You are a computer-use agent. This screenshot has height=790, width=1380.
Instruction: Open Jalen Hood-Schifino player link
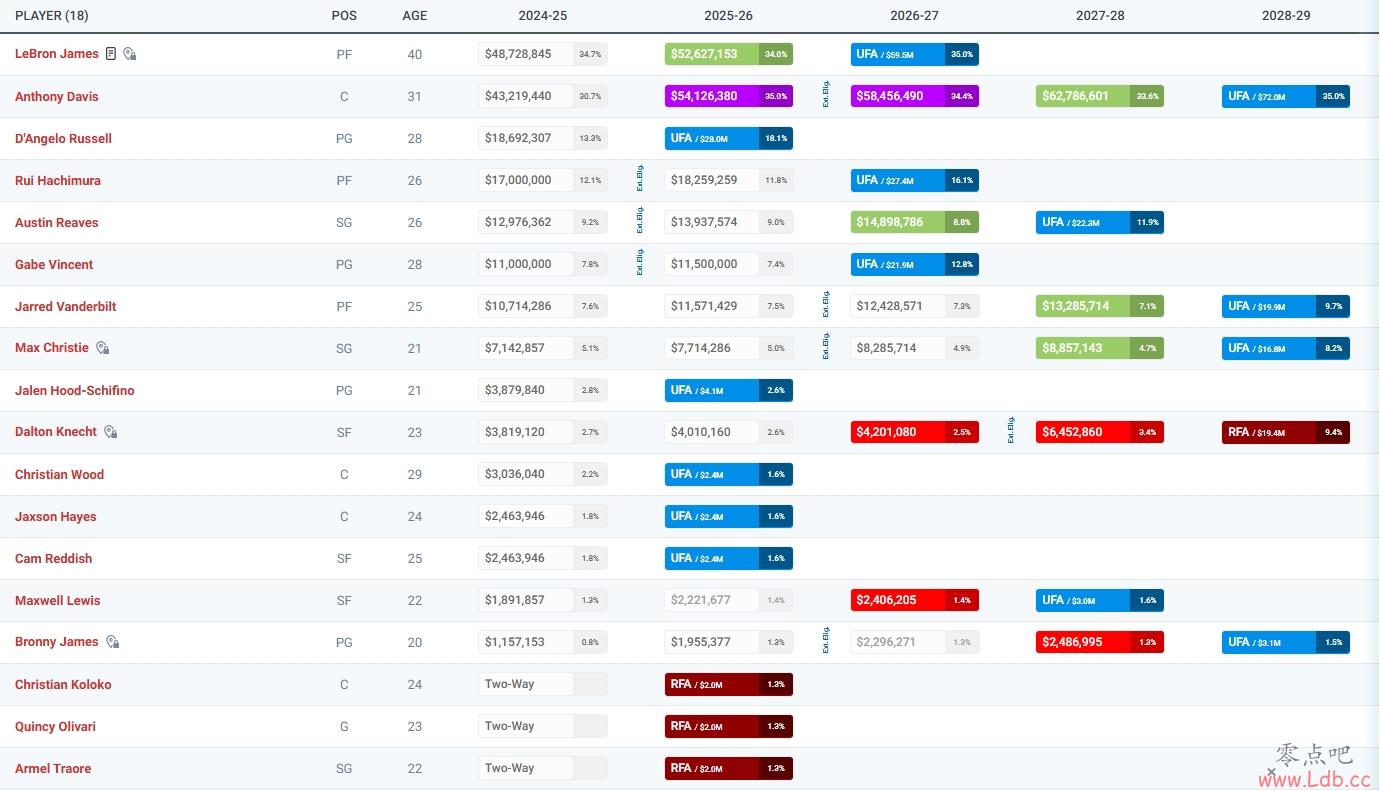[x=75, y=391]
